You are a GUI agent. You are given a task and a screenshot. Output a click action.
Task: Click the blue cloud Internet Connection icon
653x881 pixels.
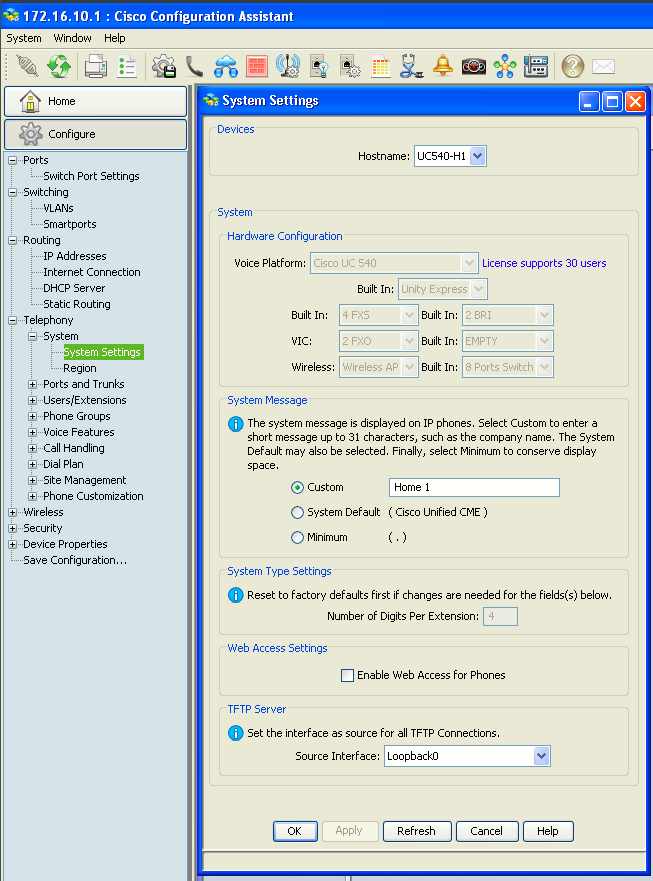tap(225, 66)
